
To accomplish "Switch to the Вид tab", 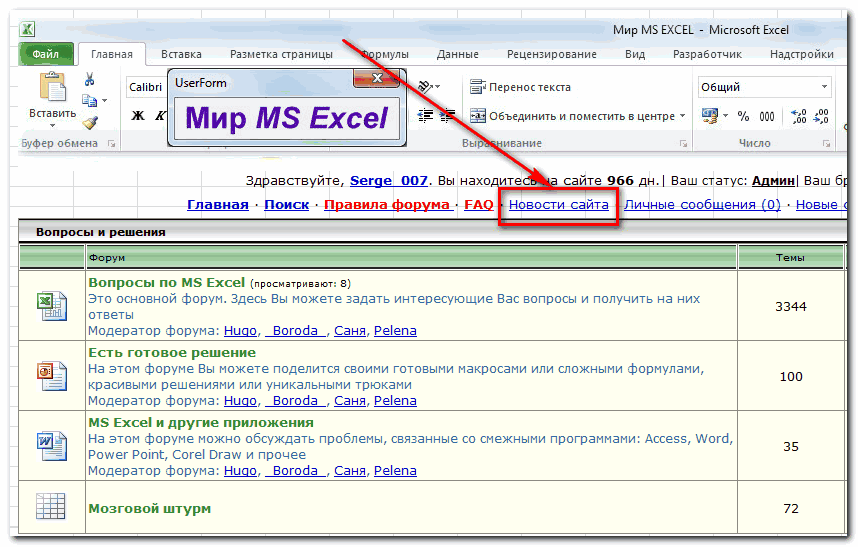I will pos(635,54).
